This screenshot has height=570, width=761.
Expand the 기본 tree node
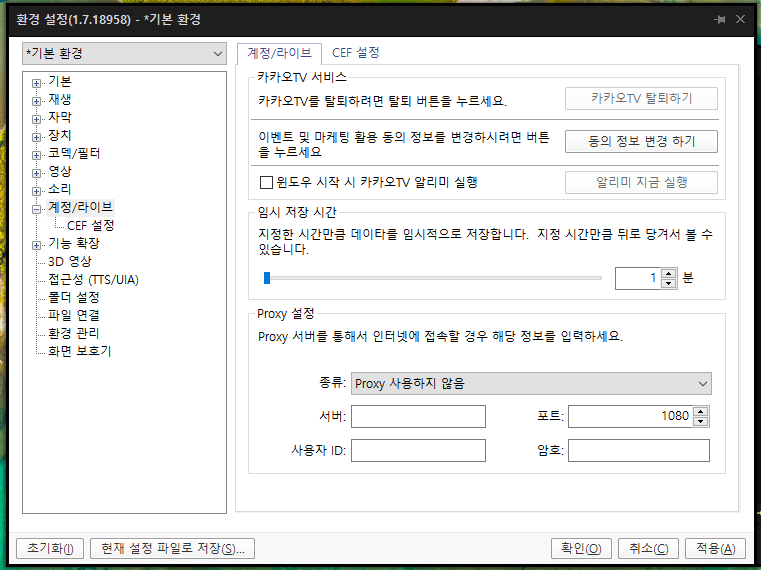point(36,83)
